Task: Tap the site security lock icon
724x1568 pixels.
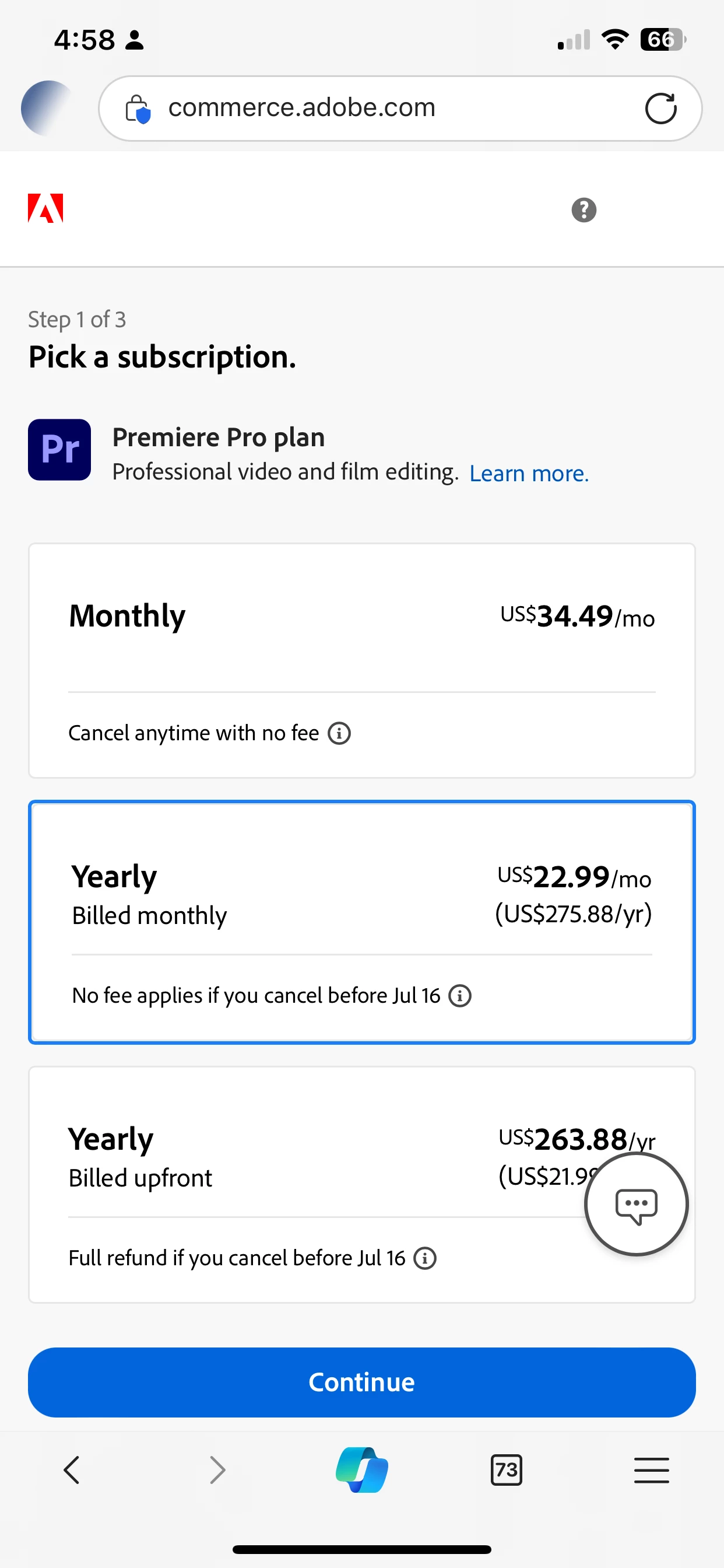Action: 138,110
